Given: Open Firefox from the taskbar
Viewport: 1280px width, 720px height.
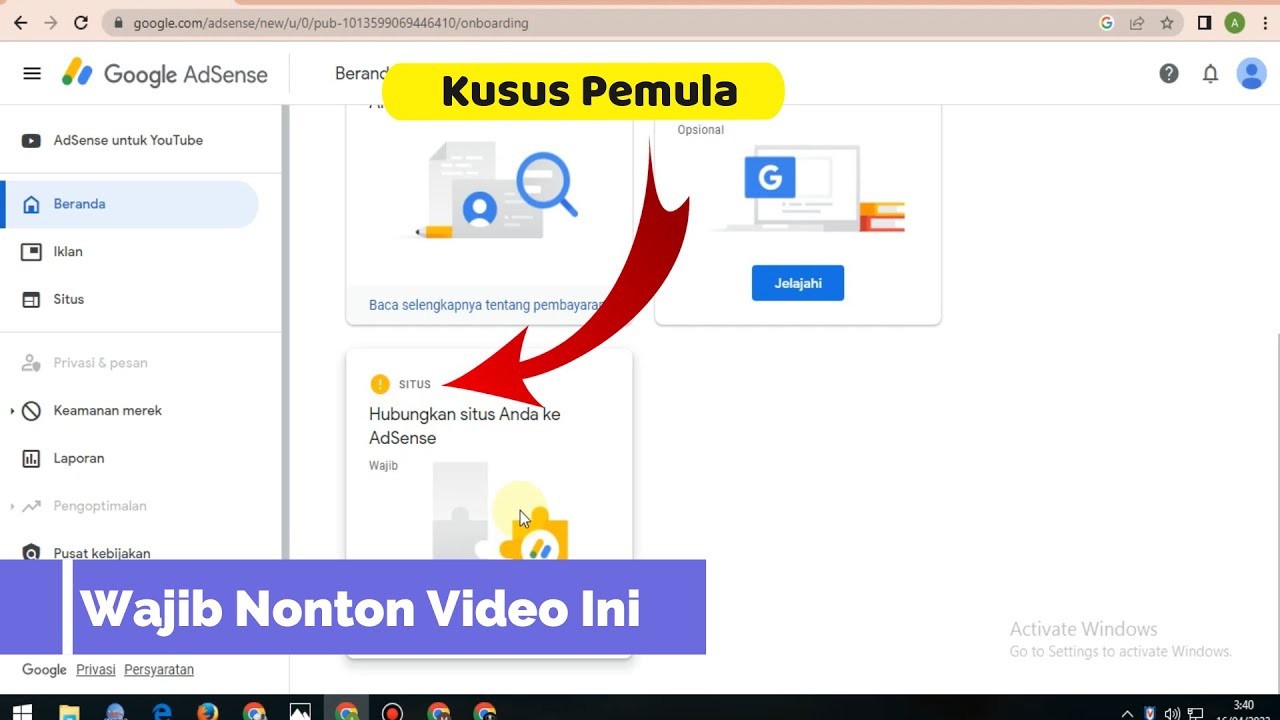Looking at the screenshot, I should click(208, 712).
